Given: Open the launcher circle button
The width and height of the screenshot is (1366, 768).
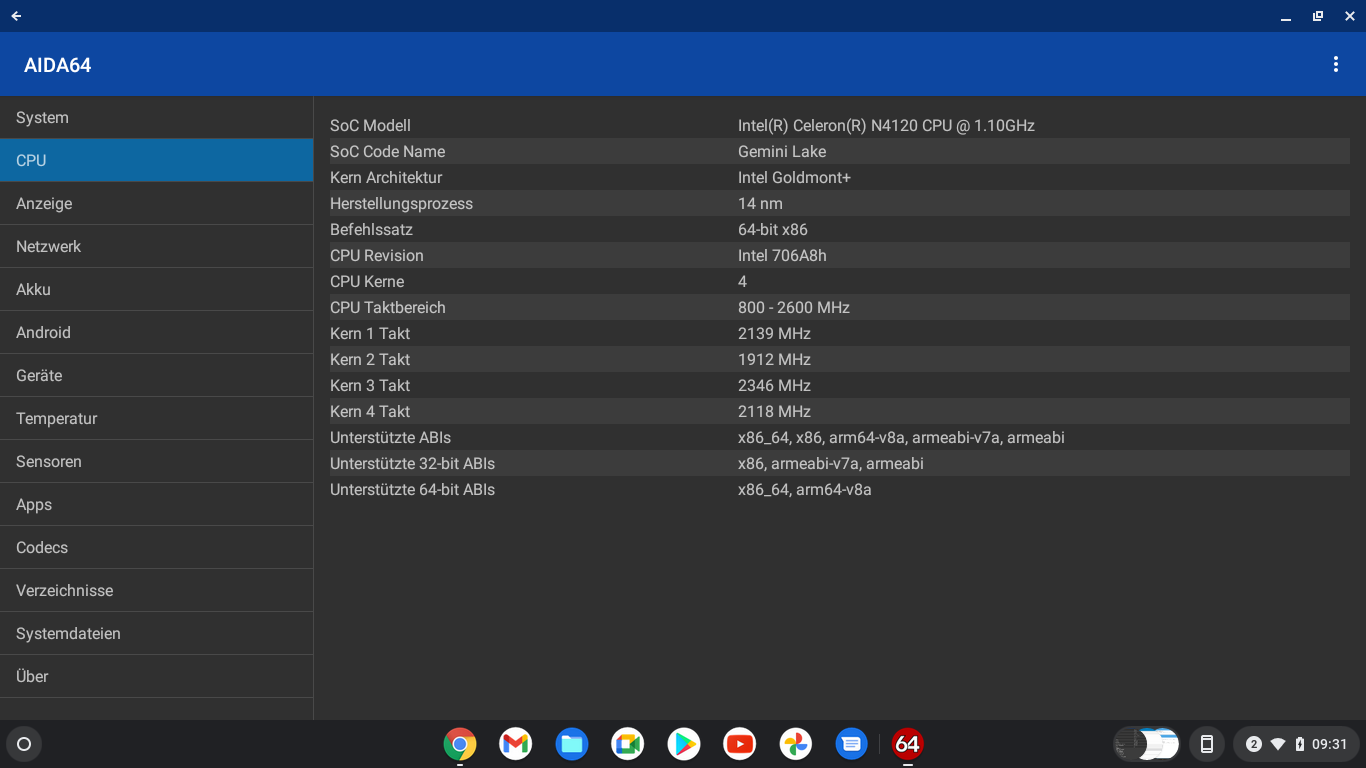Looking at the screenshot, I should pos(24,744).
